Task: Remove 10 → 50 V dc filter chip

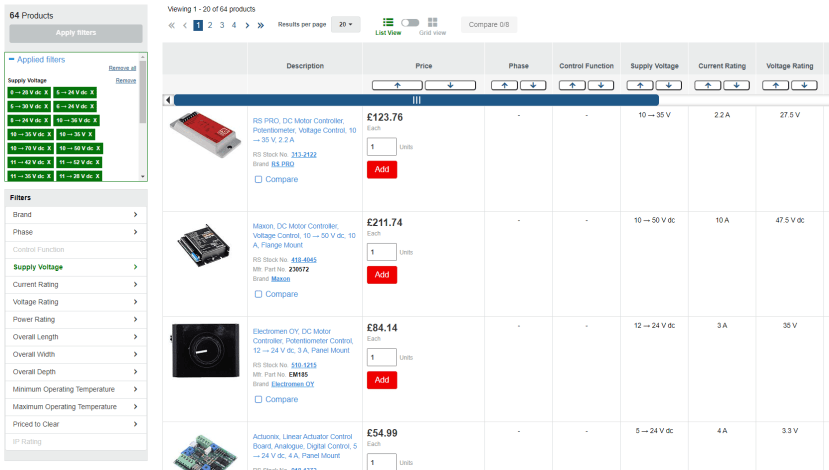Action: pyautogui.click(x=98, y=149)
